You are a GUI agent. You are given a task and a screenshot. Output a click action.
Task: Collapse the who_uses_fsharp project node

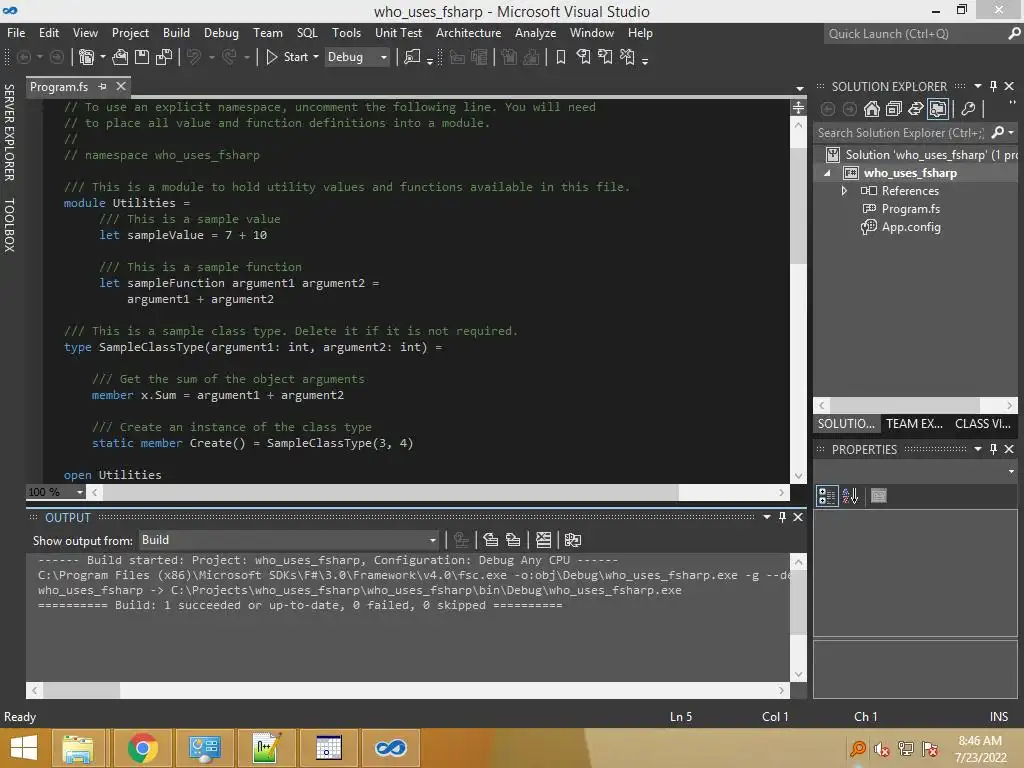(827, 173)
